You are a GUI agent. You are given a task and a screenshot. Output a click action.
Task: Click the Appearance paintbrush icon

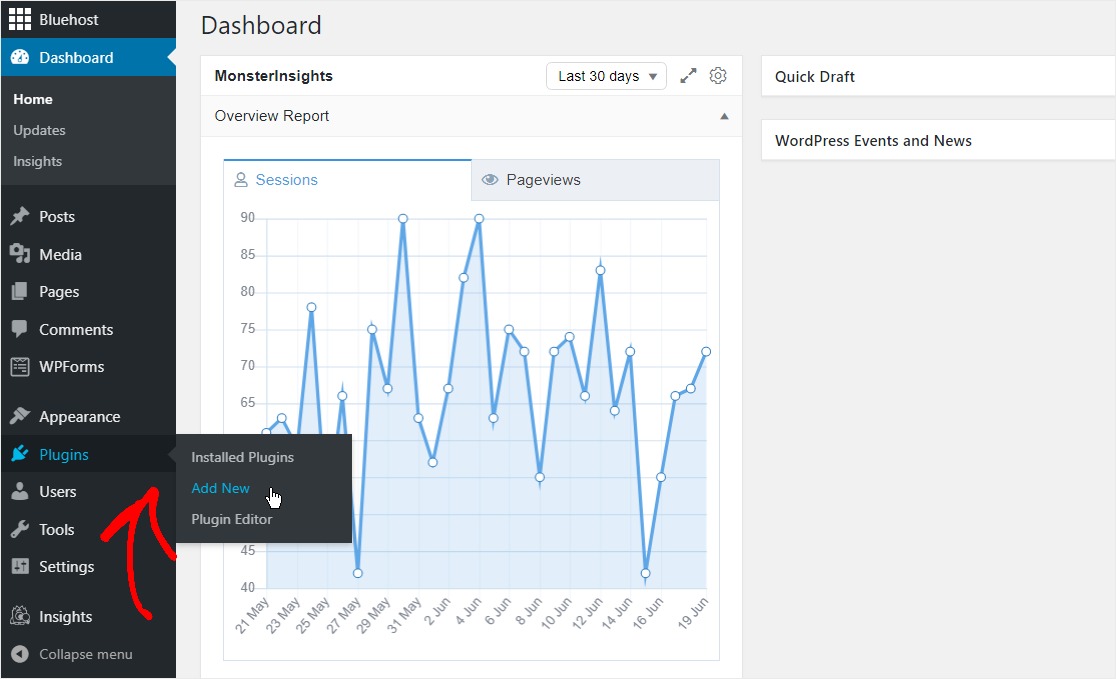(20, 416)
